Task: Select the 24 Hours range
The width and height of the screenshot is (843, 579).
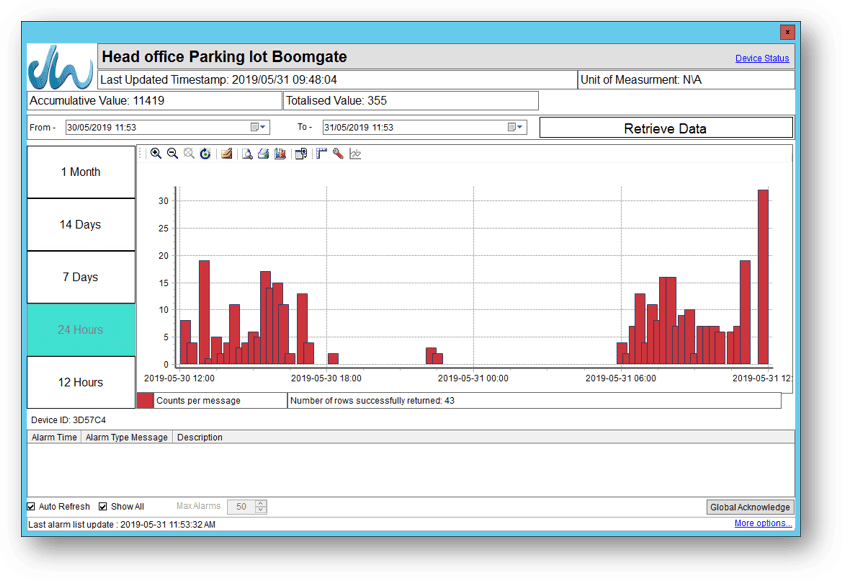Action: pyautogui.click(x=81, y=330)
